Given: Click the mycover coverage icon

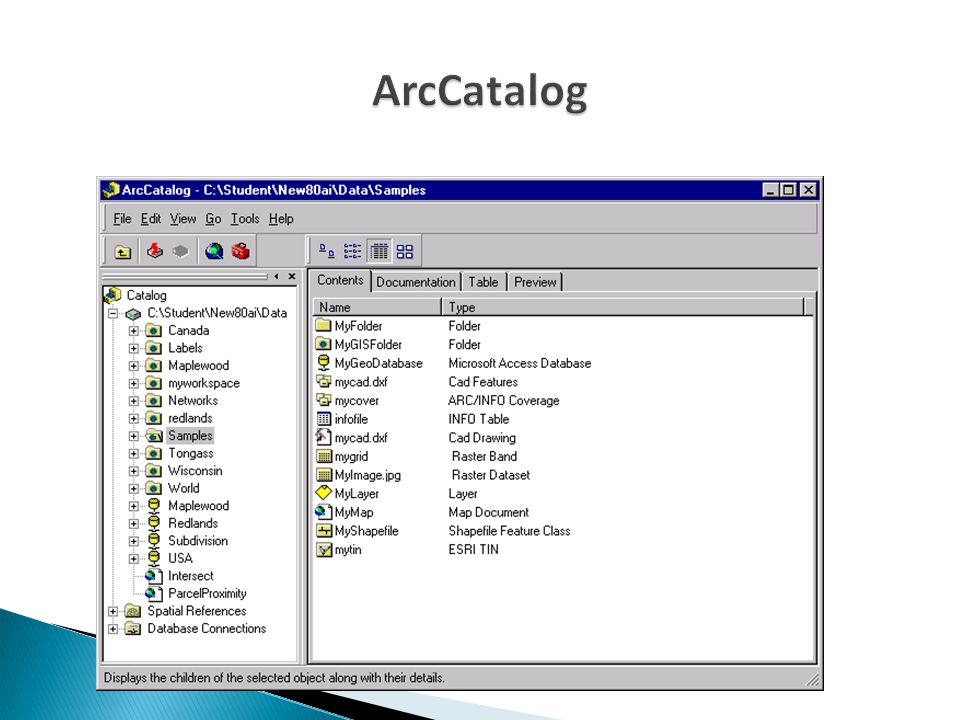Looking at the screenshot, I should click(x=323, y=400).
